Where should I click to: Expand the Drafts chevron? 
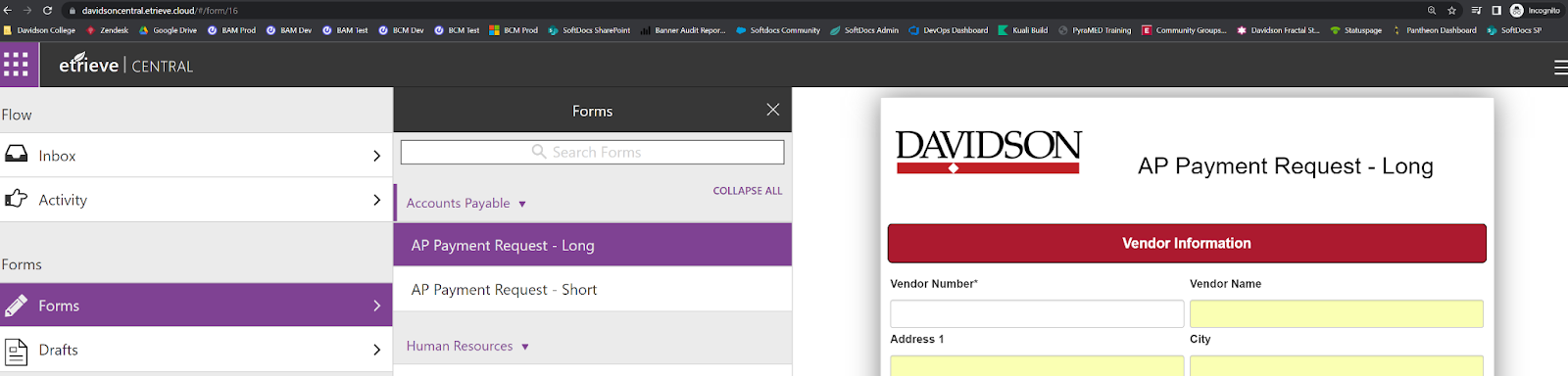coord(377,350)
